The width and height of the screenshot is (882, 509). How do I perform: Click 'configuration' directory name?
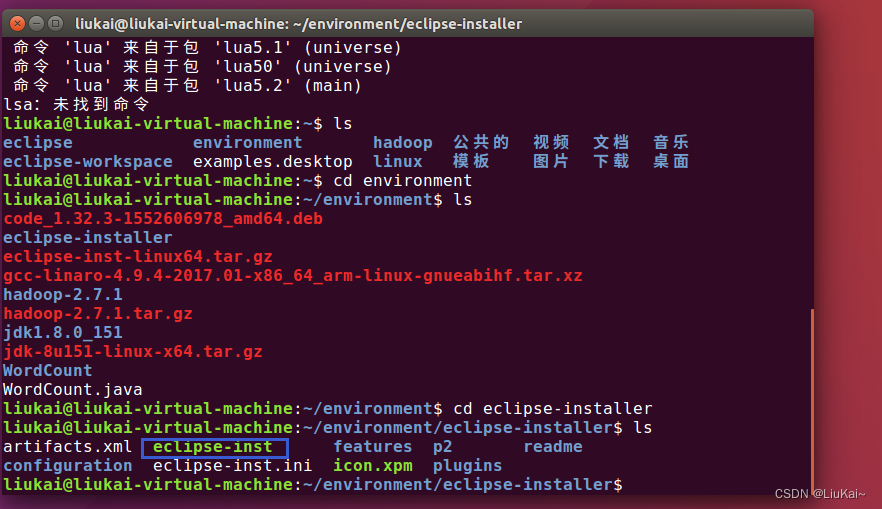click(x=68, y=466)
